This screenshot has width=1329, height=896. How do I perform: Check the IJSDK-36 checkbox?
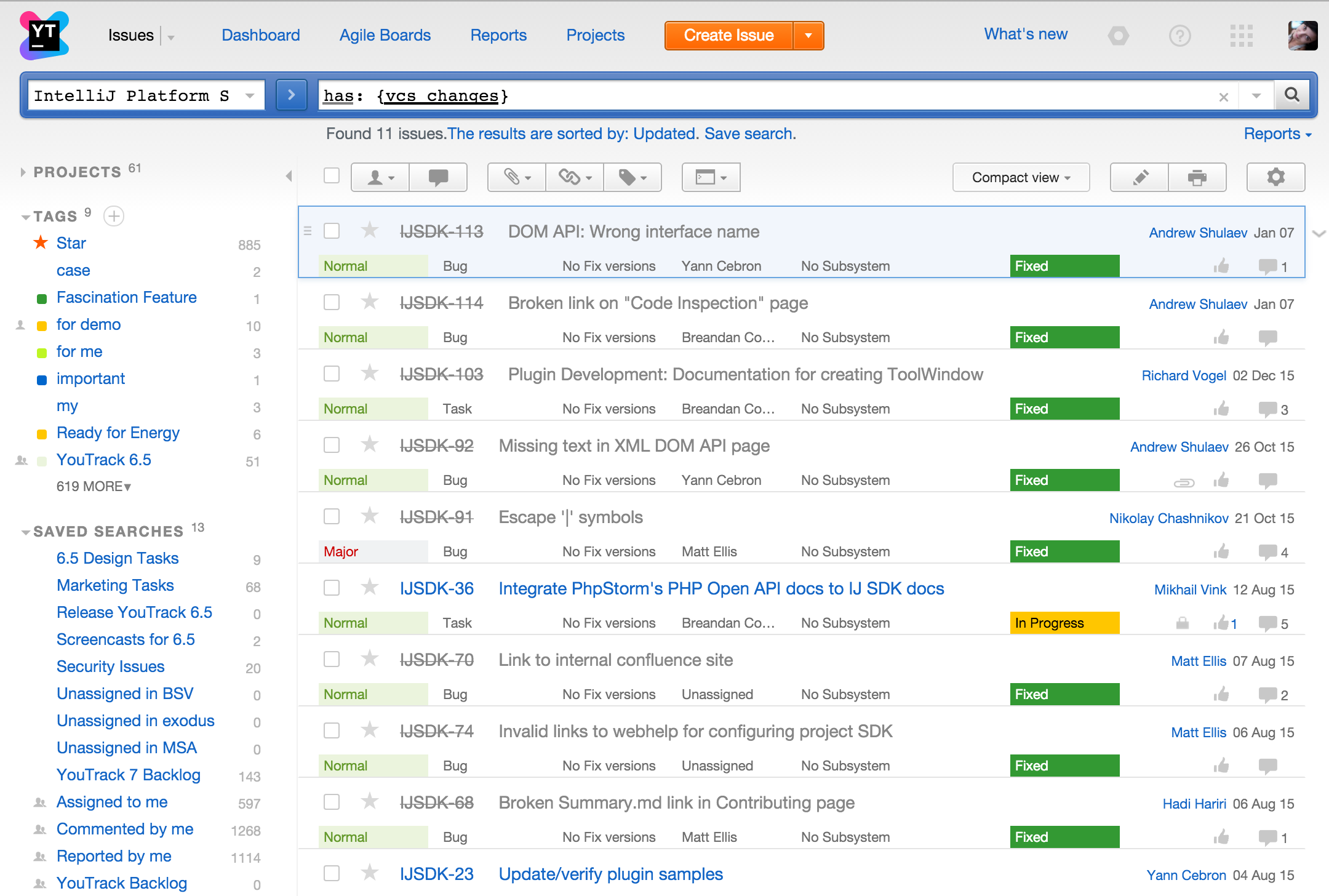[x=332, y=588]
